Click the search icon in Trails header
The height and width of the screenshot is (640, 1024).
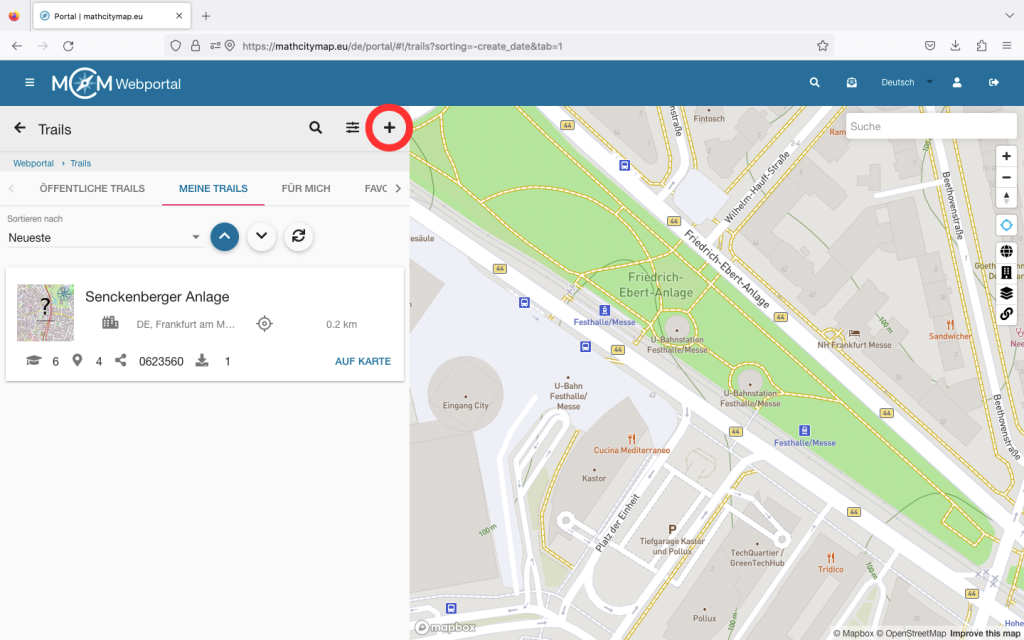pyautogui.click(x=315, y=128)
